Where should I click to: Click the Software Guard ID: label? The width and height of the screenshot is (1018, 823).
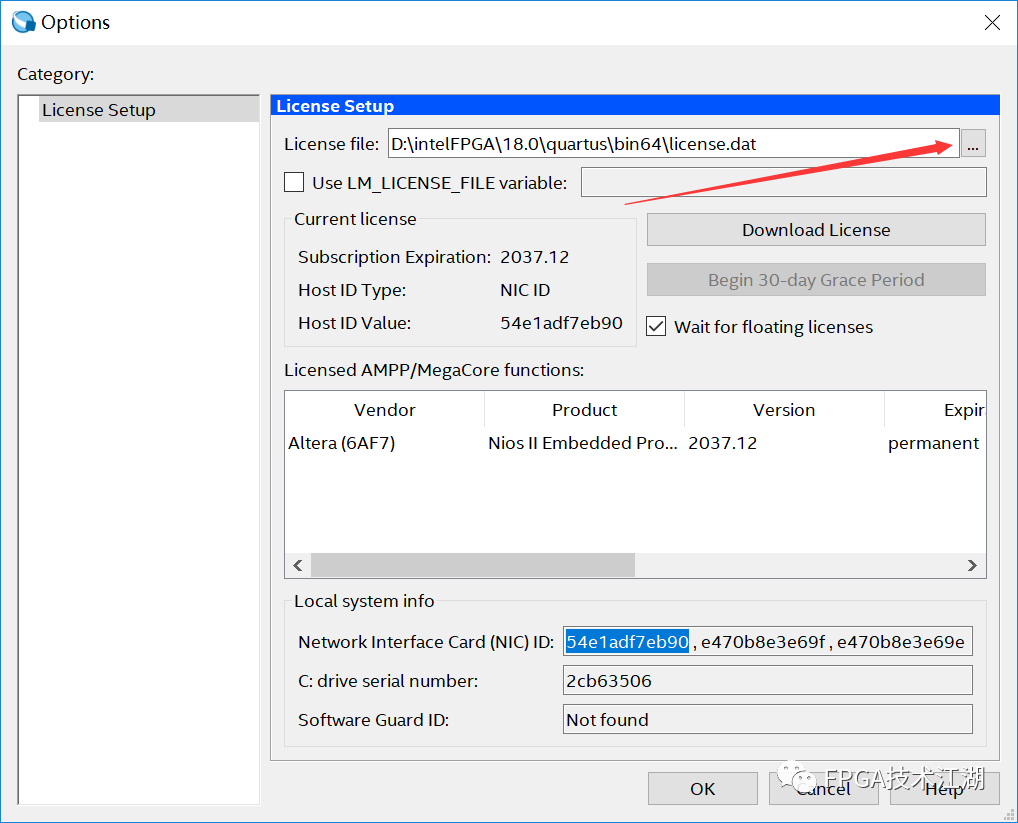tap(373, 720)
